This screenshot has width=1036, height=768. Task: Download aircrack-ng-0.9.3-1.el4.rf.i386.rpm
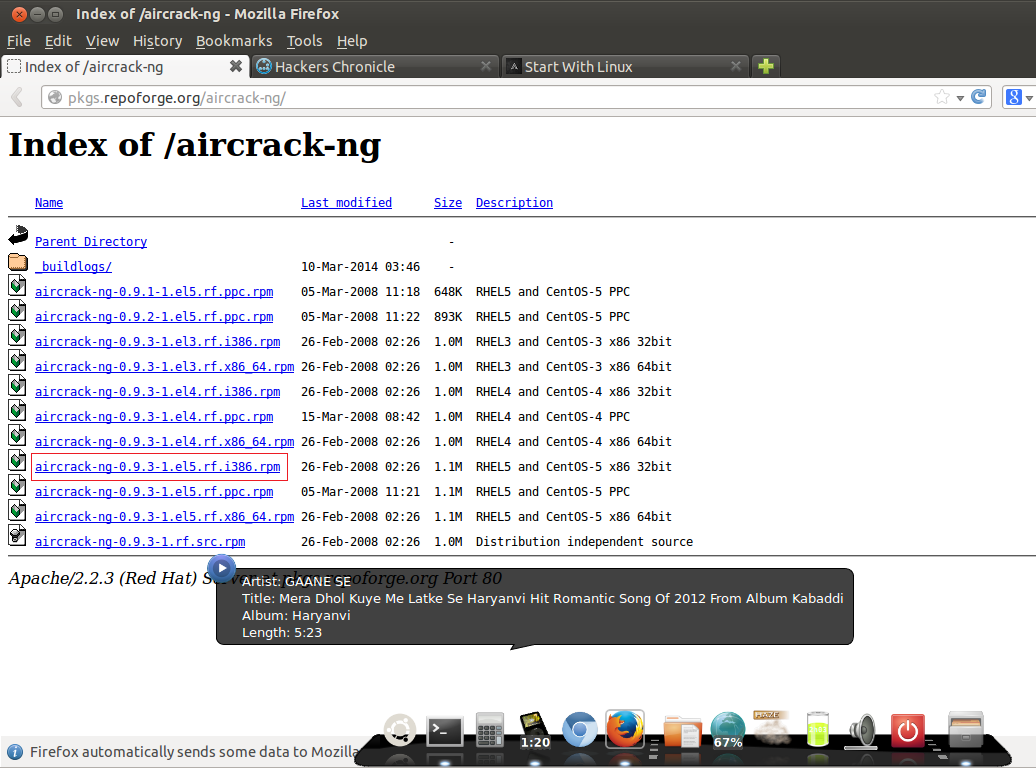pos(157,392)
